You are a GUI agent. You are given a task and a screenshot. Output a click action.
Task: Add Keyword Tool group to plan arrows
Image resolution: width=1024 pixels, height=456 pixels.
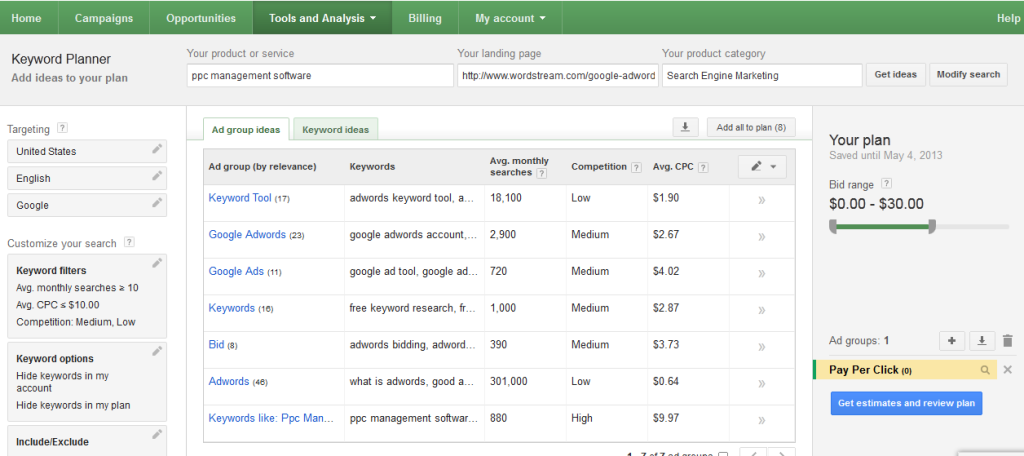click(761, 201)
